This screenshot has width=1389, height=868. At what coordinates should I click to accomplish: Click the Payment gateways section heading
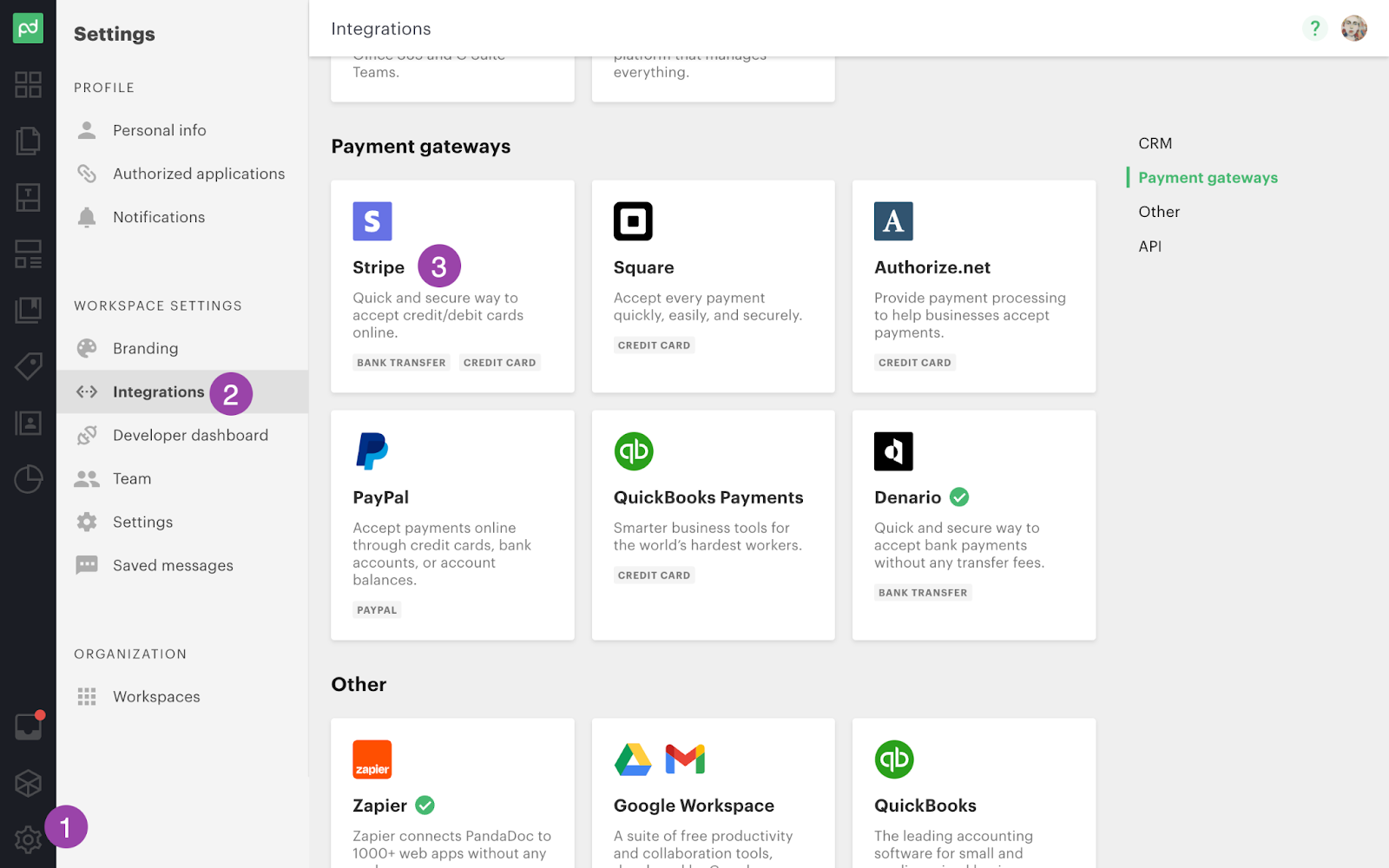pyautogui.click(x=421, y=147)
